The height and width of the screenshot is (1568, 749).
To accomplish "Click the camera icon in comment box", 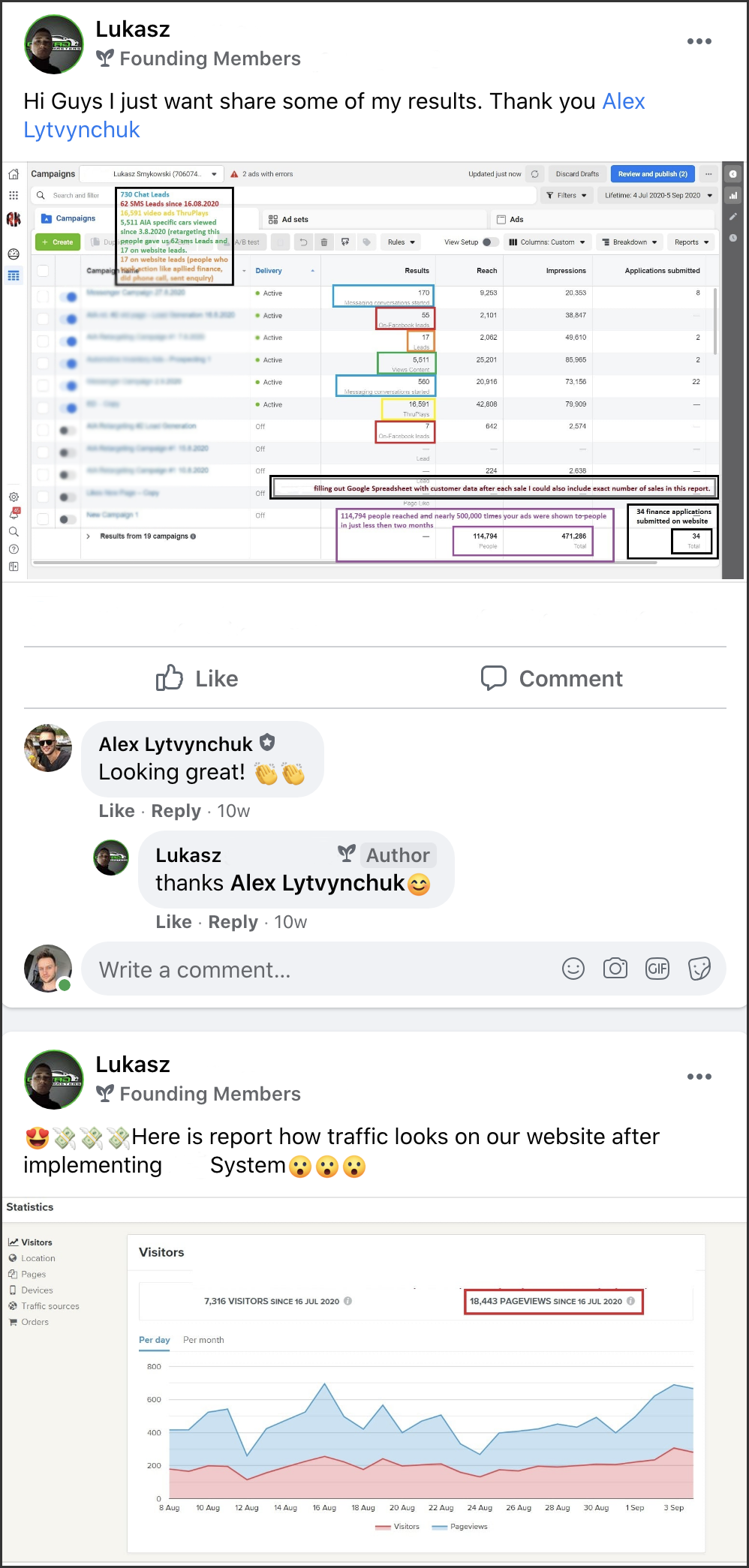I will [x=615, y=969].
